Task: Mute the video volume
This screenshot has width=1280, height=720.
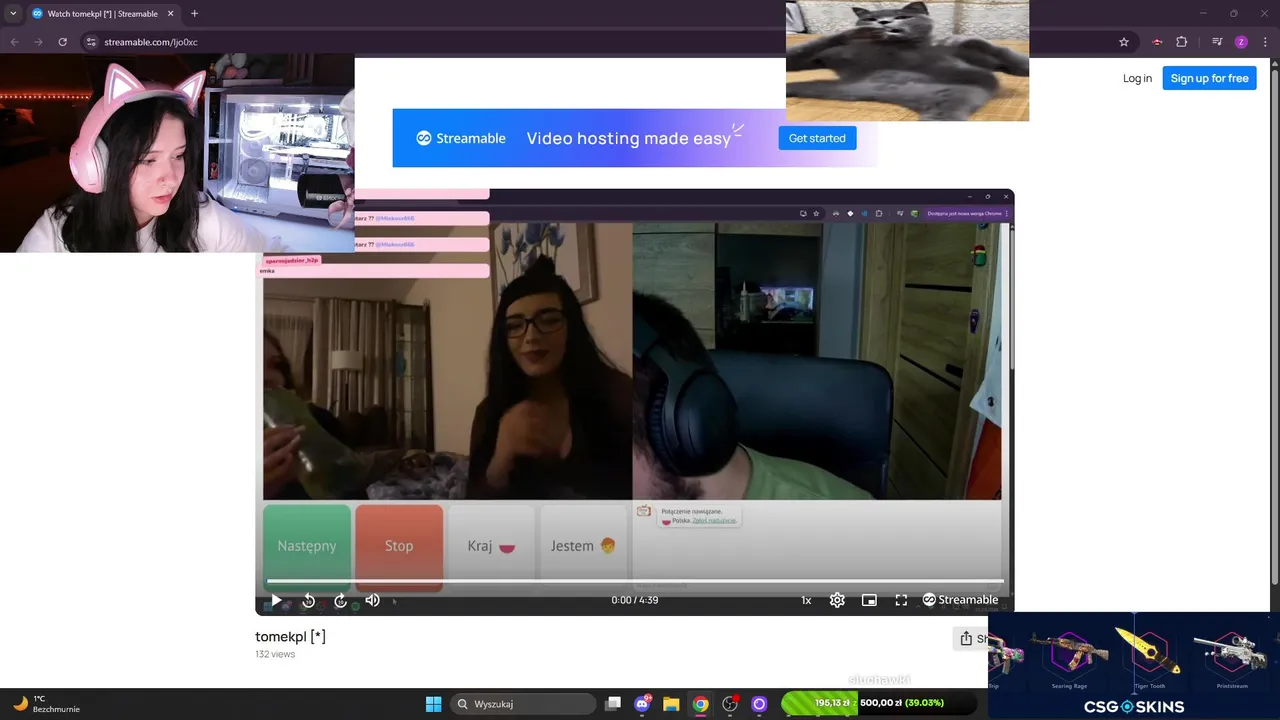Action: tap(372, 600)
